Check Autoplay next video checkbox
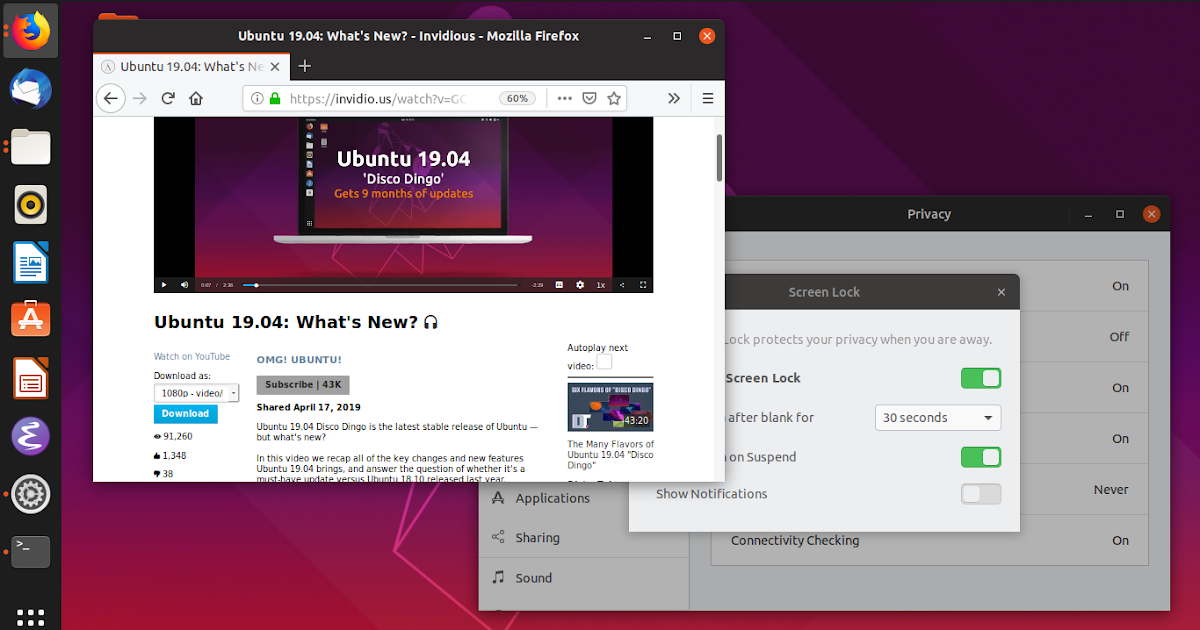This screenshot has width=1200, height=630. tap(604, 362)
